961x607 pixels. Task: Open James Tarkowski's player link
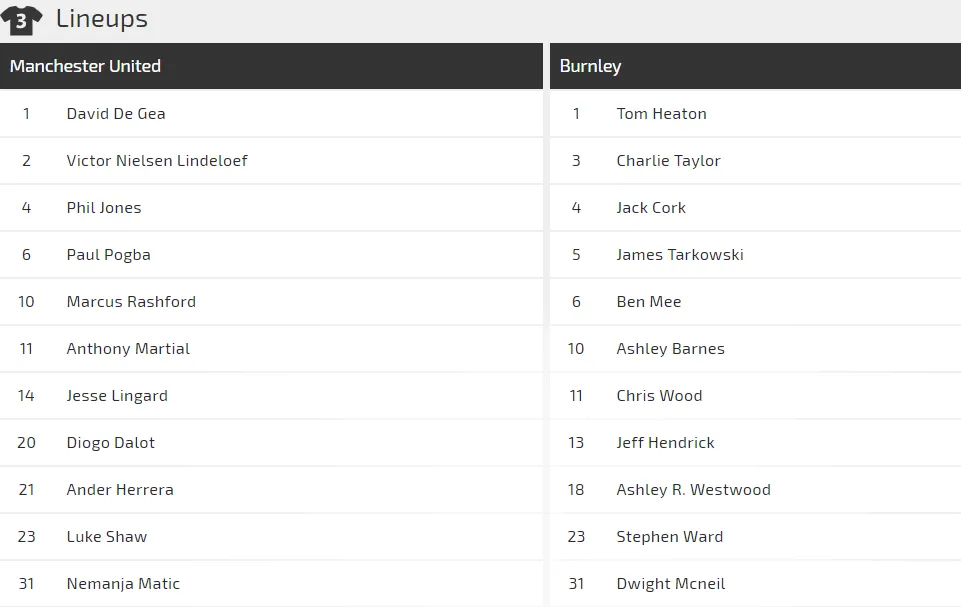click(x=680, y=254)
